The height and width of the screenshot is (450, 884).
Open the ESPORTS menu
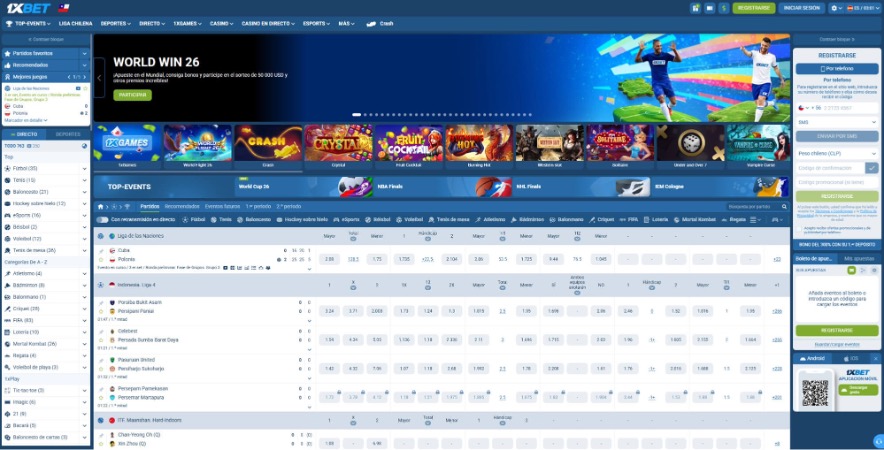point(316,24)
